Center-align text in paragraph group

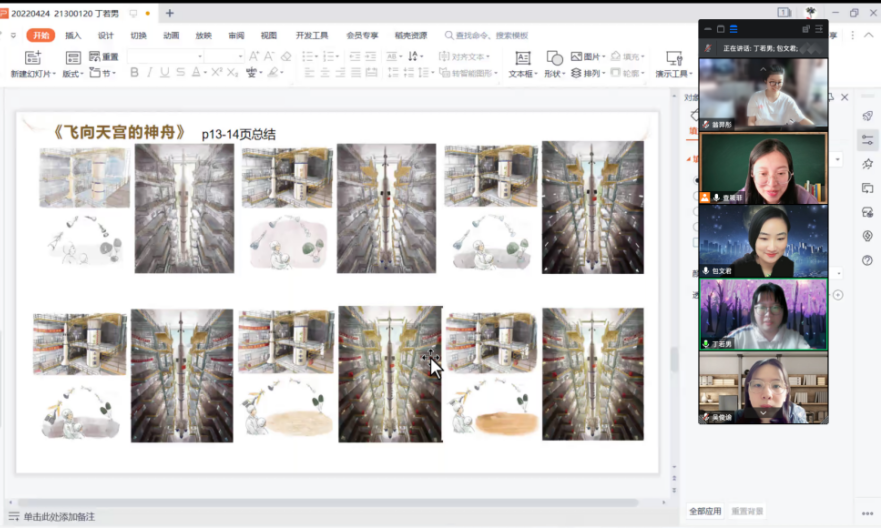325,72
